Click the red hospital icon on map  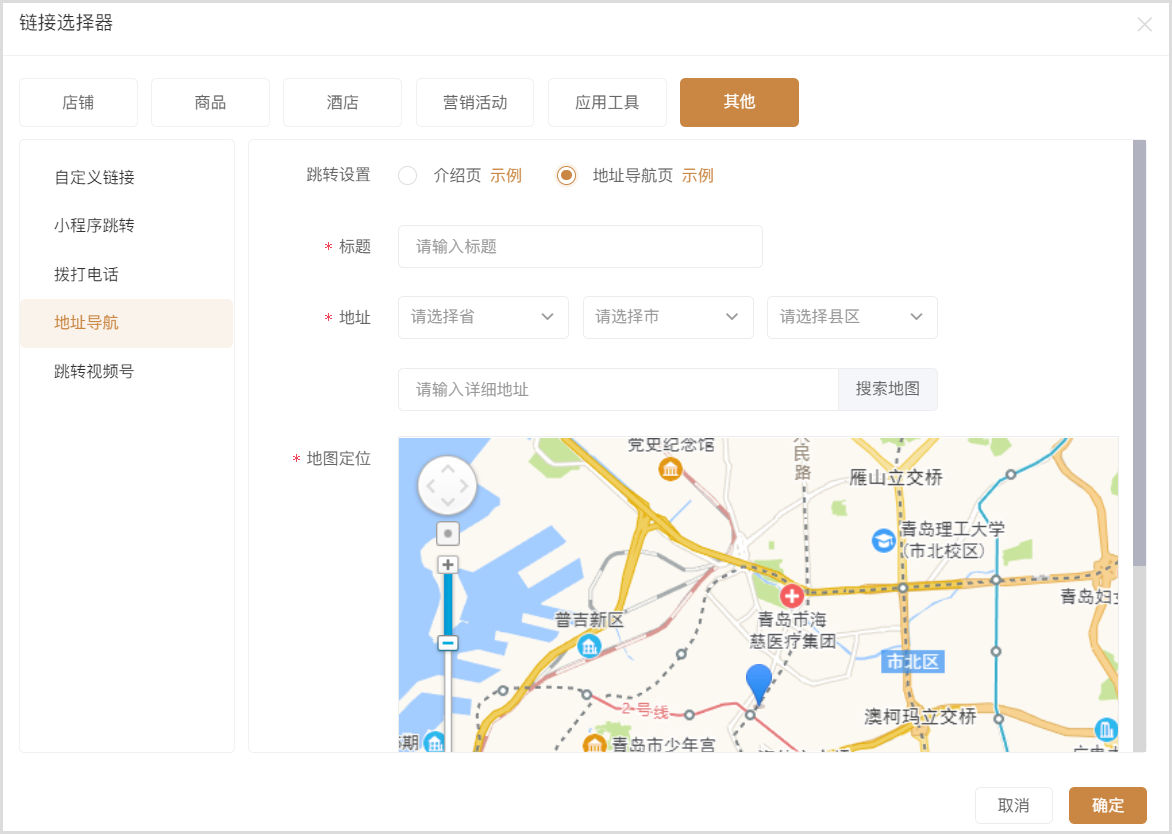click(x=792, y=597)
